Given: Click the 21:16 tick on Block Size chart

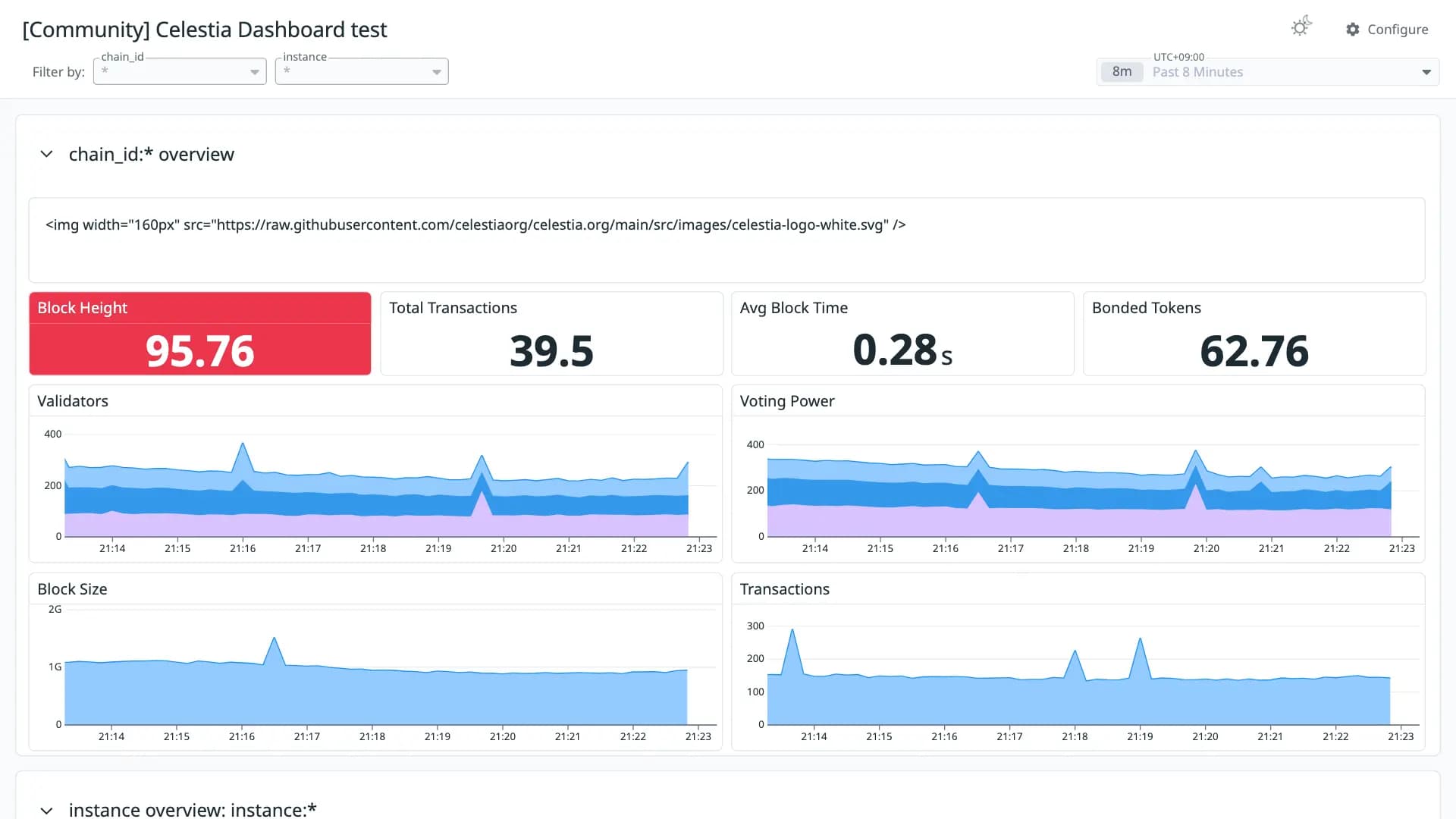Looking at the screenshot, I should (x=242, y=736).
